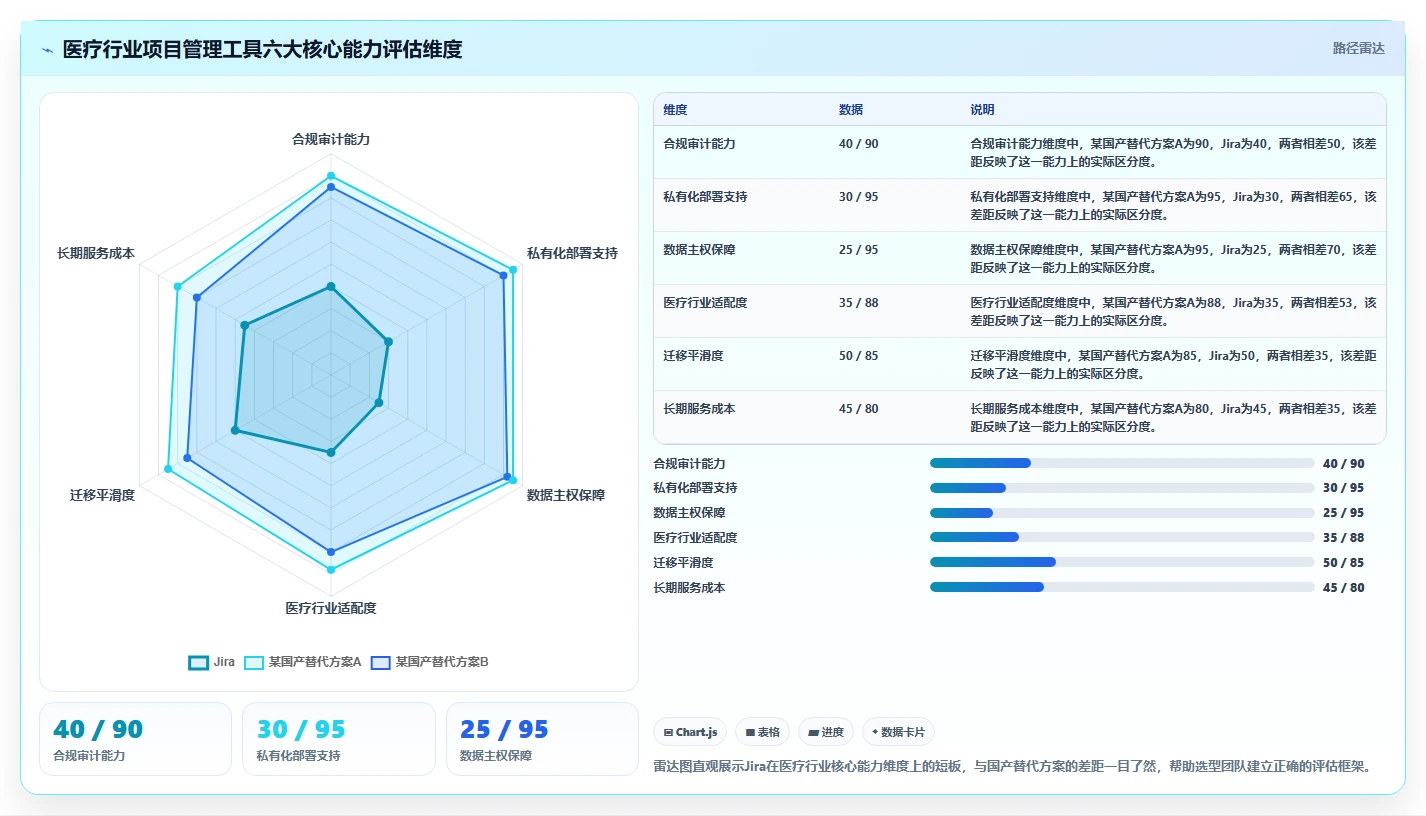1426x816 pixels.
Task: Click the 私有化部署支持 radar axis label
Action: click(572, 253)
